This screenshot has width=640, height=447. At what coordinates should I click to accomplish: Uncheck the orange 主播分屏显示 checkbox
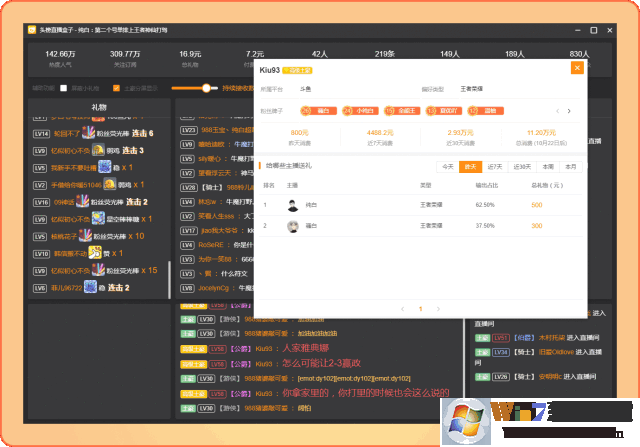point(118,88)
